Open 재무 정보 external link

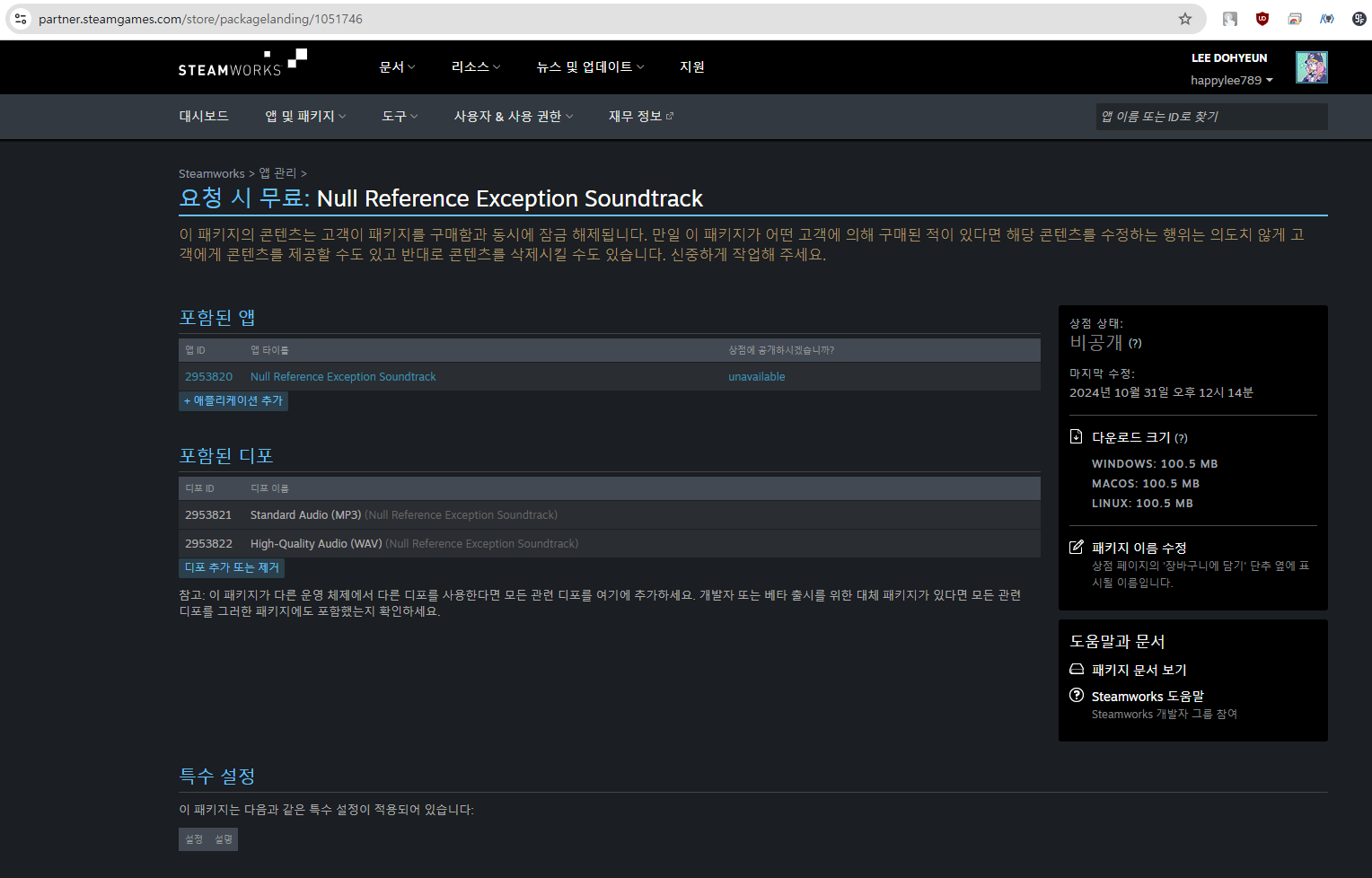click(x=641, y=116)
